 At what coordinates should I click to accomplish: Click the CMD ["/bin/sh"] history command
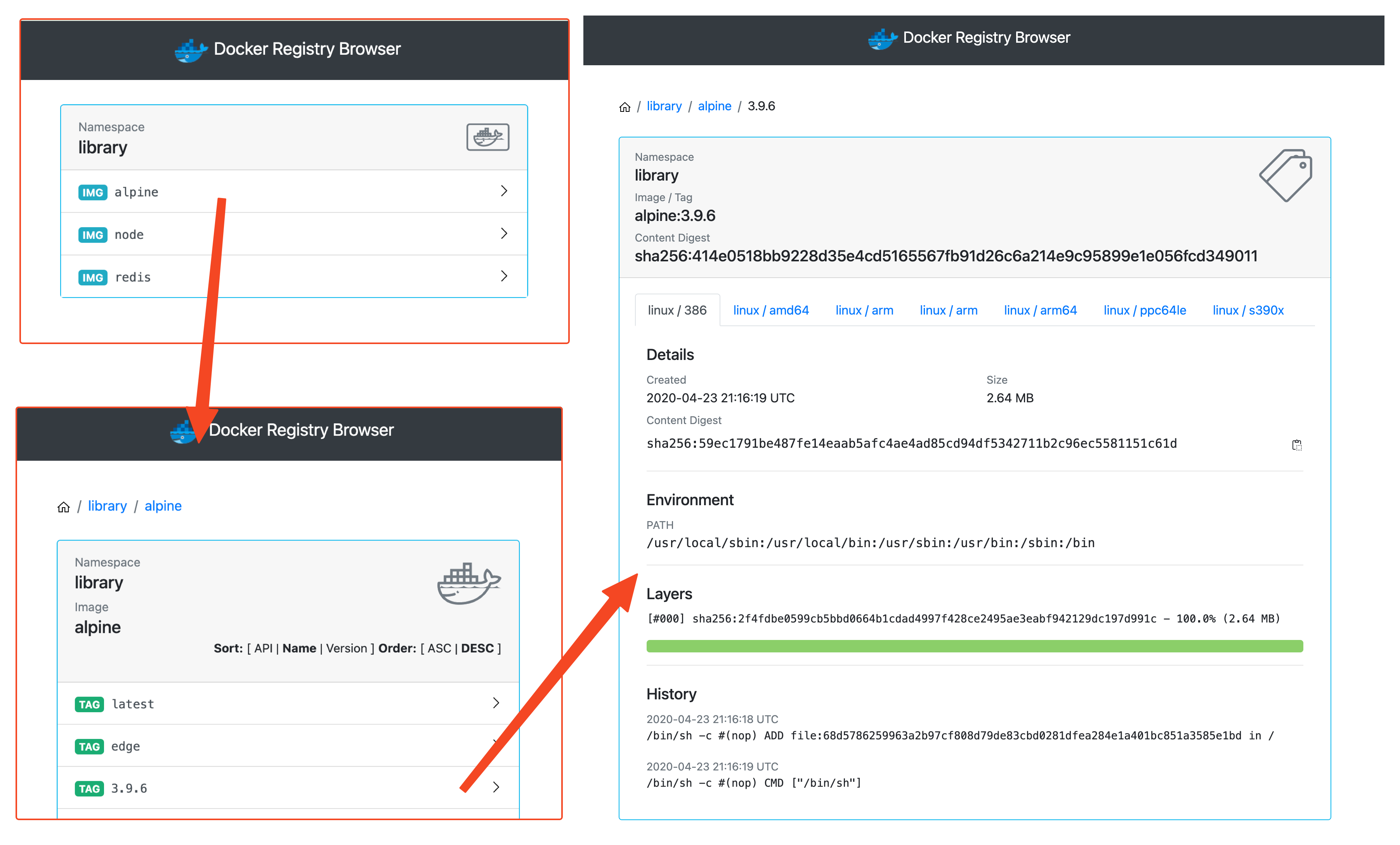click(753, 783)
